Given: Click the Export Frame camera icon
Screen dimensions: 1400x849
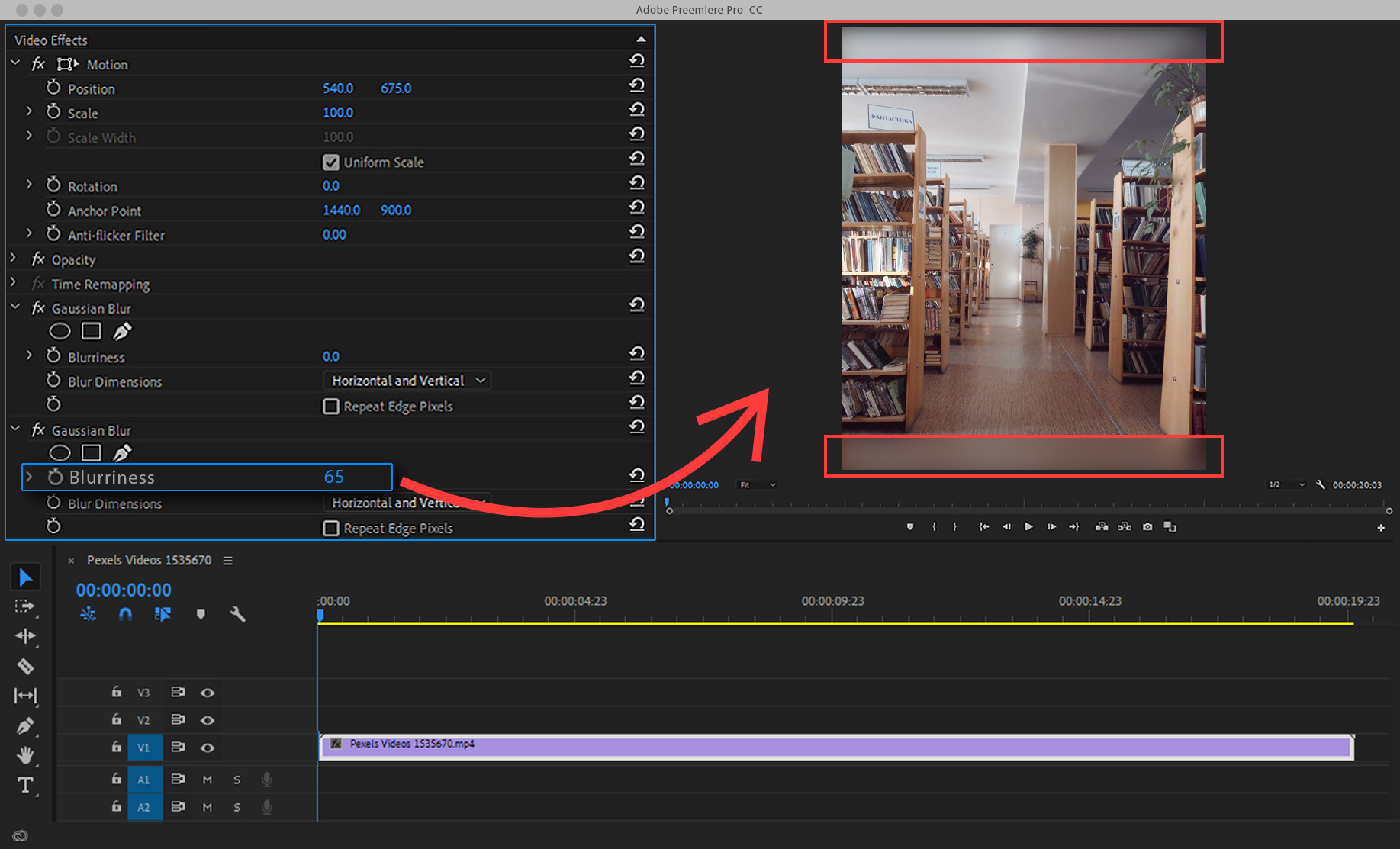Looking at the screenshot, I should [x=1147, y=527].
